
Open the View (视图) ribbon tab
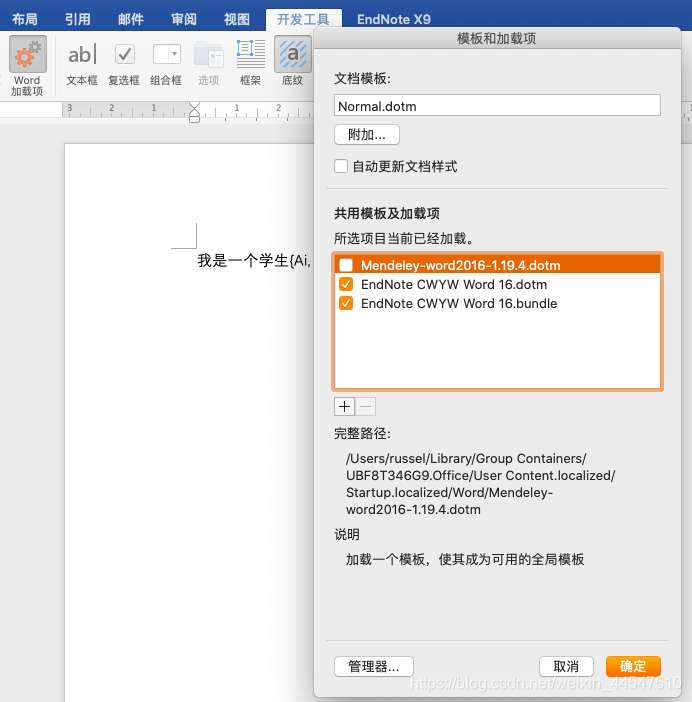pyautogui.click(x=237, y=19)
